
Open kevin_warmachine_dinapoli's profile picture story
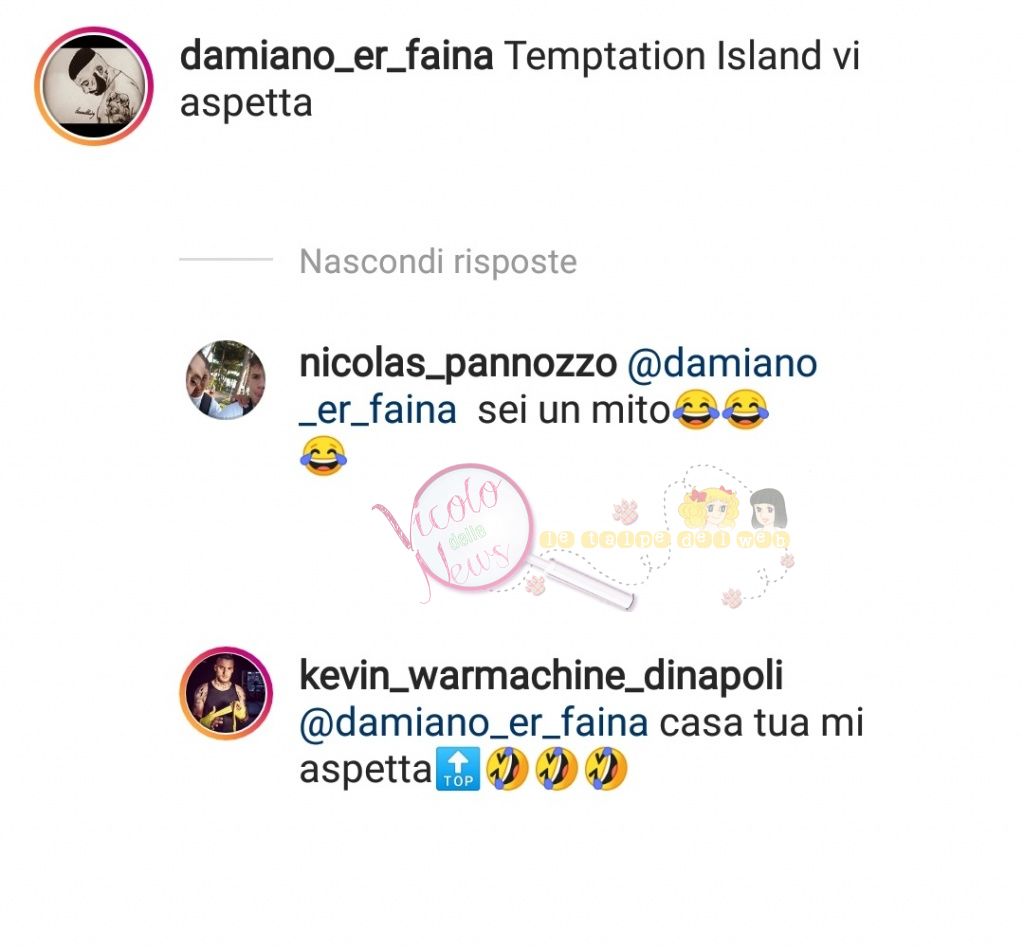226,693
